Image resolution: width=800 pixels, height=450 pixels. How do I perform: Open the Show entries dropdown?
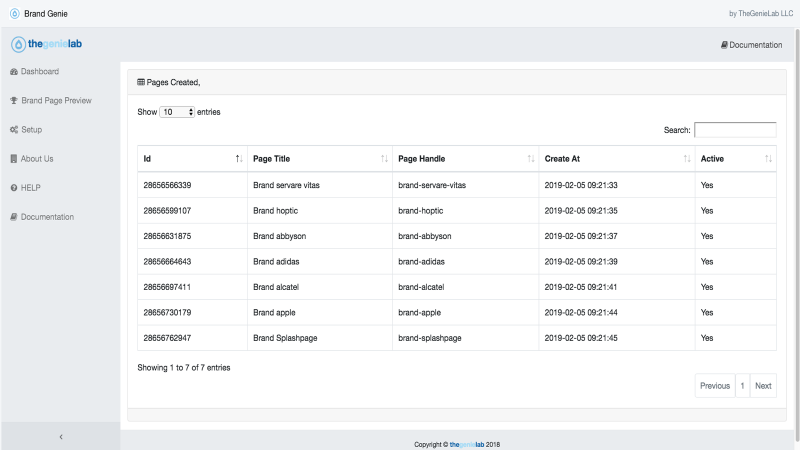(x=177, y=112)
